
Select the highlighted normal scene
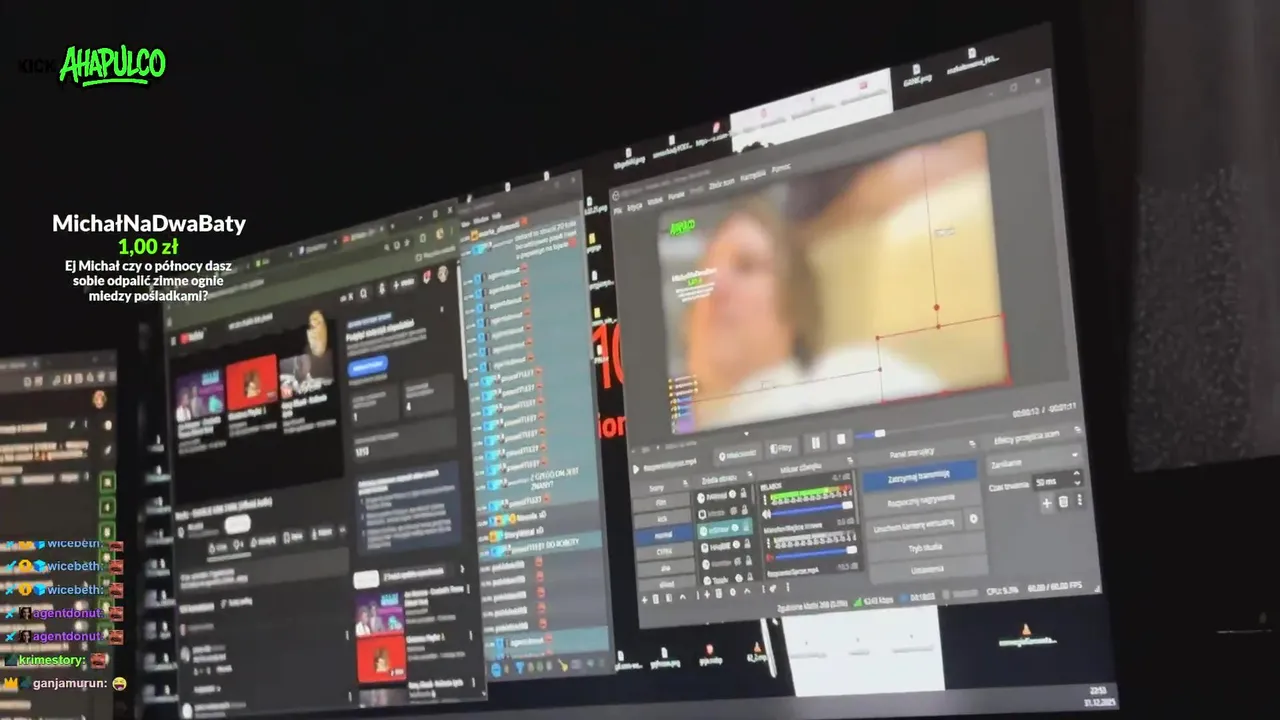663,535
